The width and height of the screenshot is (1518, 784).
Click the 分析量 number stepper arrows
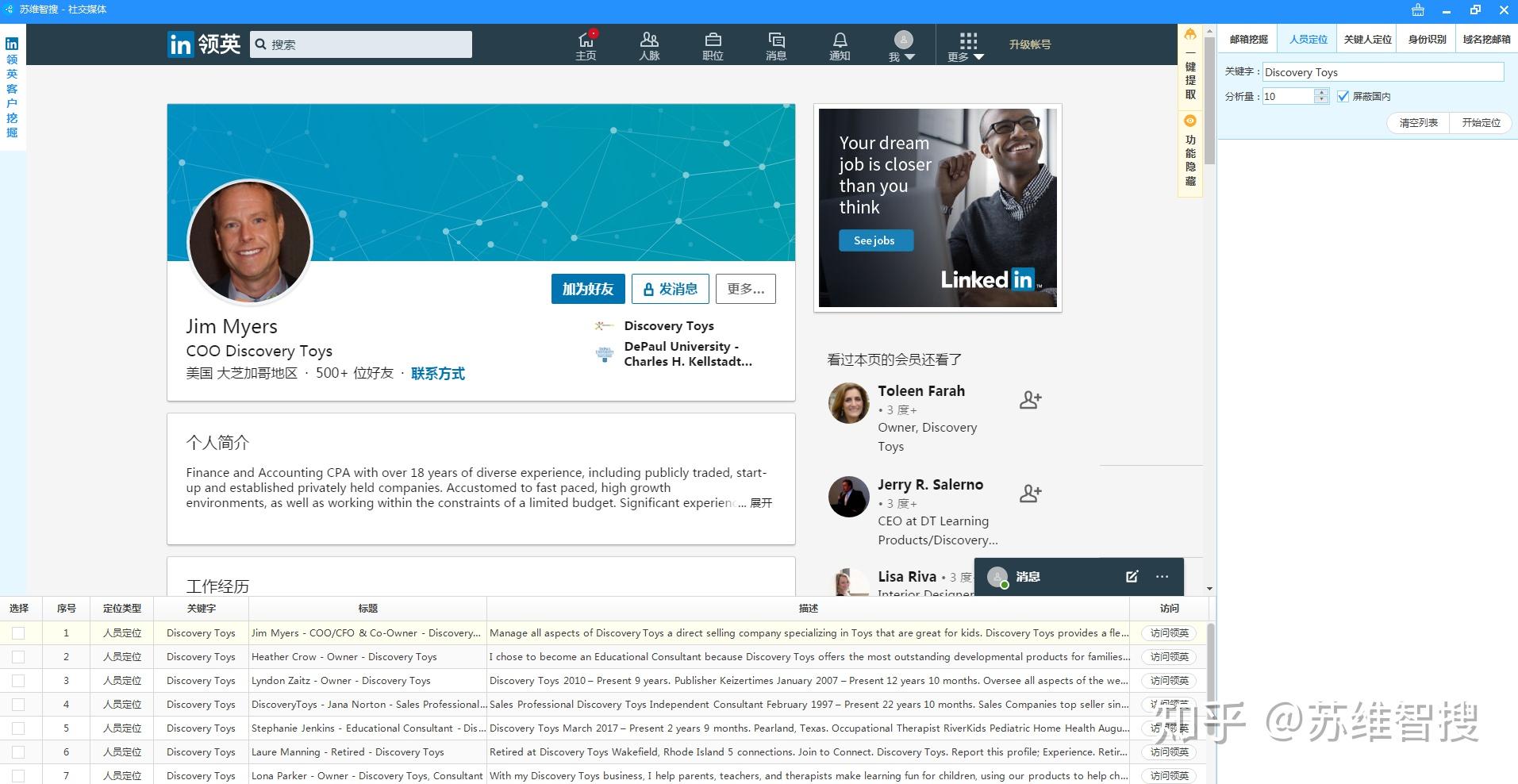pos(1321,96)
